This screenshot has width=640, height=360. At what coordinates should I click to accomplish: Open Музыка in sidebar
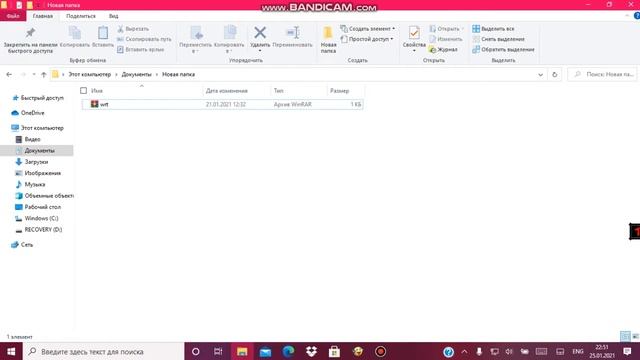[30, 184]
